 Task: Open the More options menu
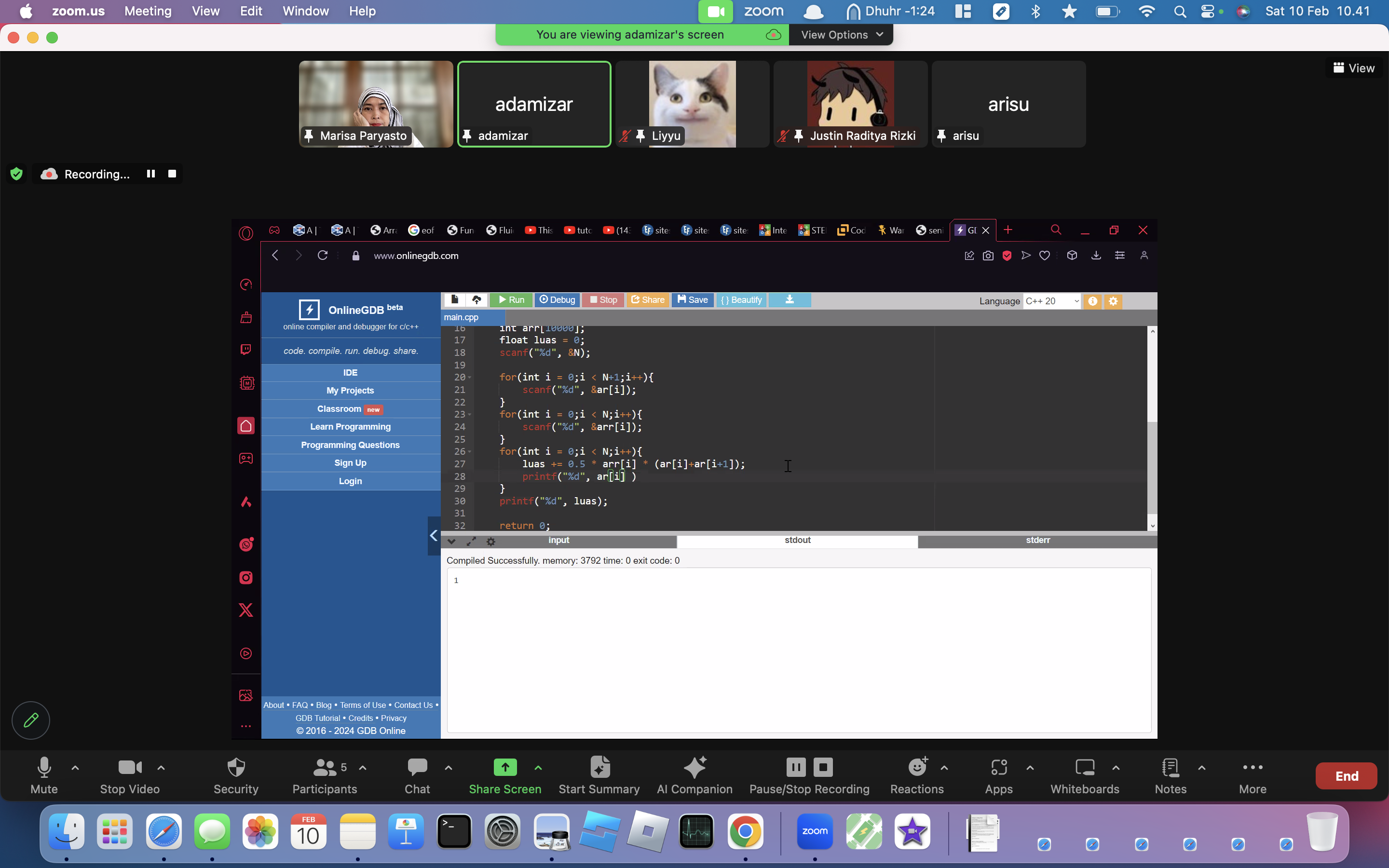(x=1253, y=775)
